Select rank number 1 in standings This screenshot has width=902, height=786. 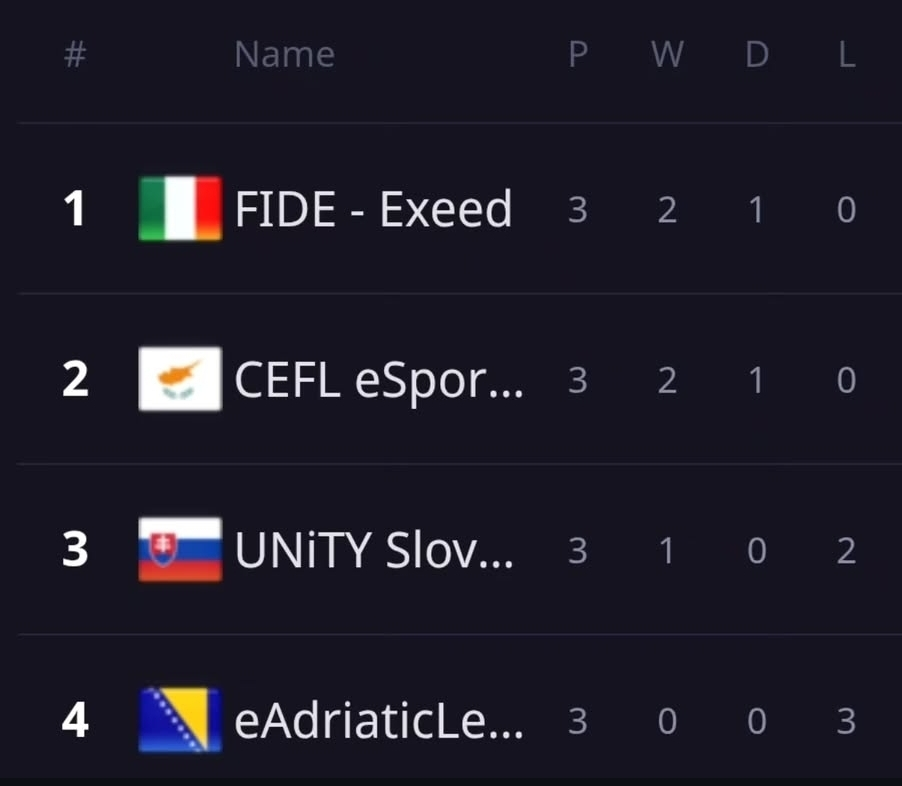click(75, 208)
